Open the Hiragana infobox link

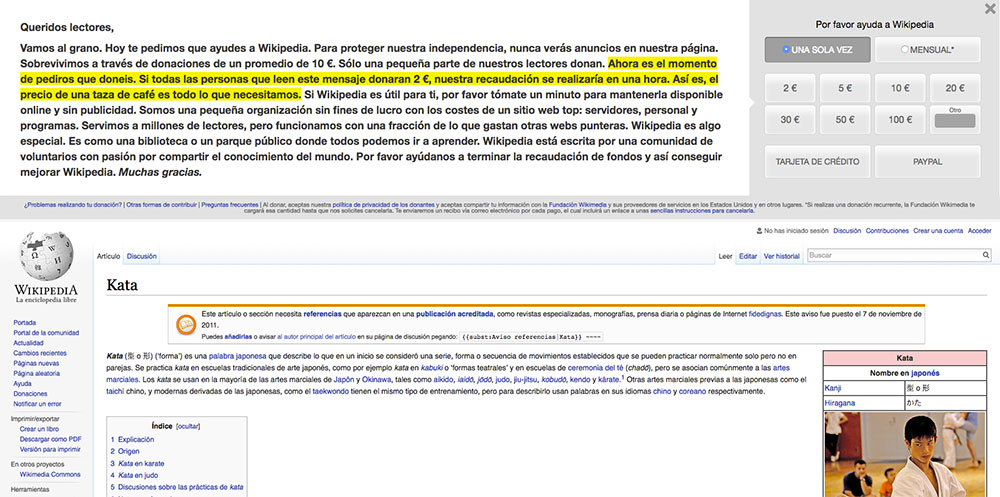click(x=840, y=403)
